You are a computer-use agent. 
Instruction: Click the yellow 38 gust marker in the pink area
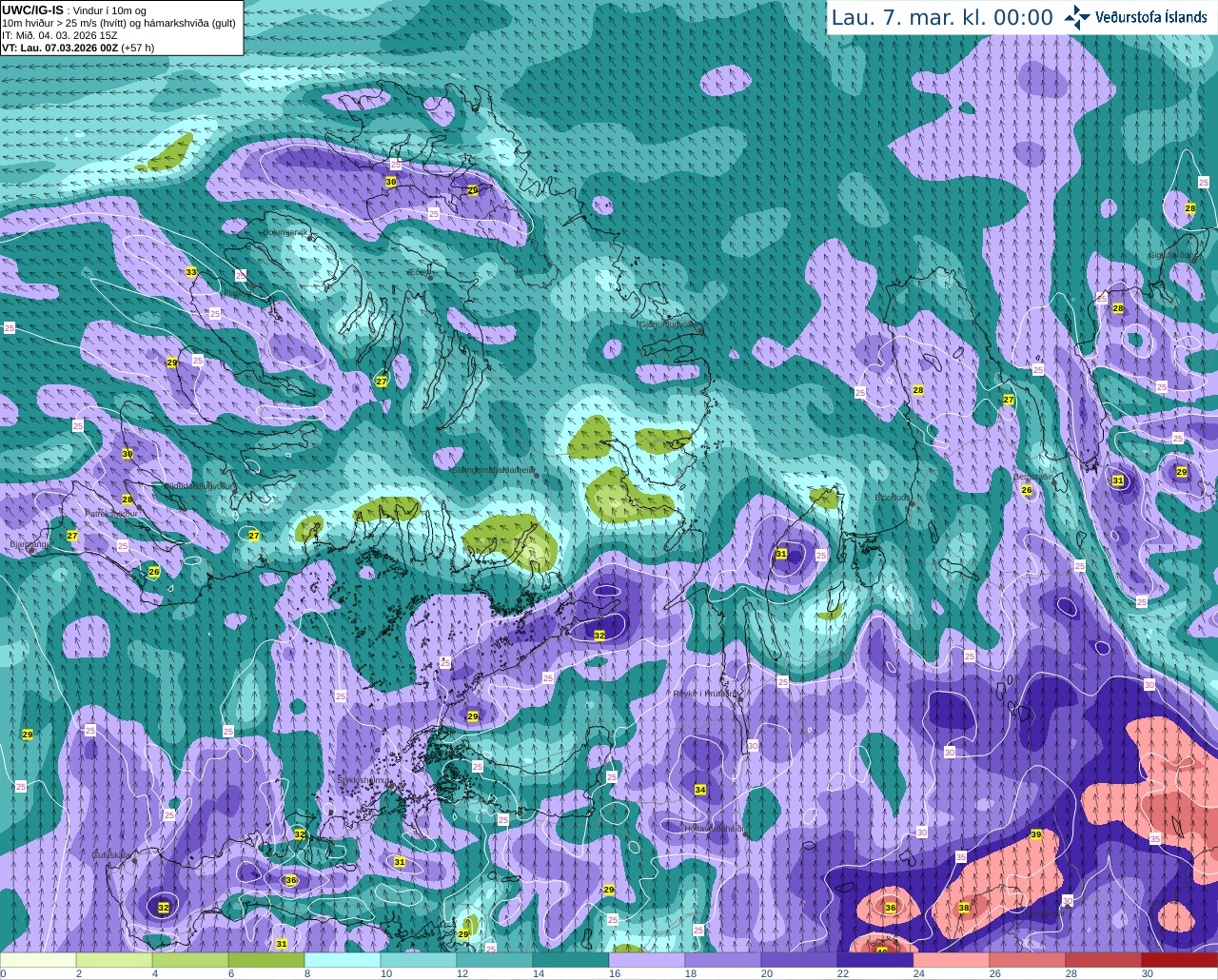coord(964,908)
